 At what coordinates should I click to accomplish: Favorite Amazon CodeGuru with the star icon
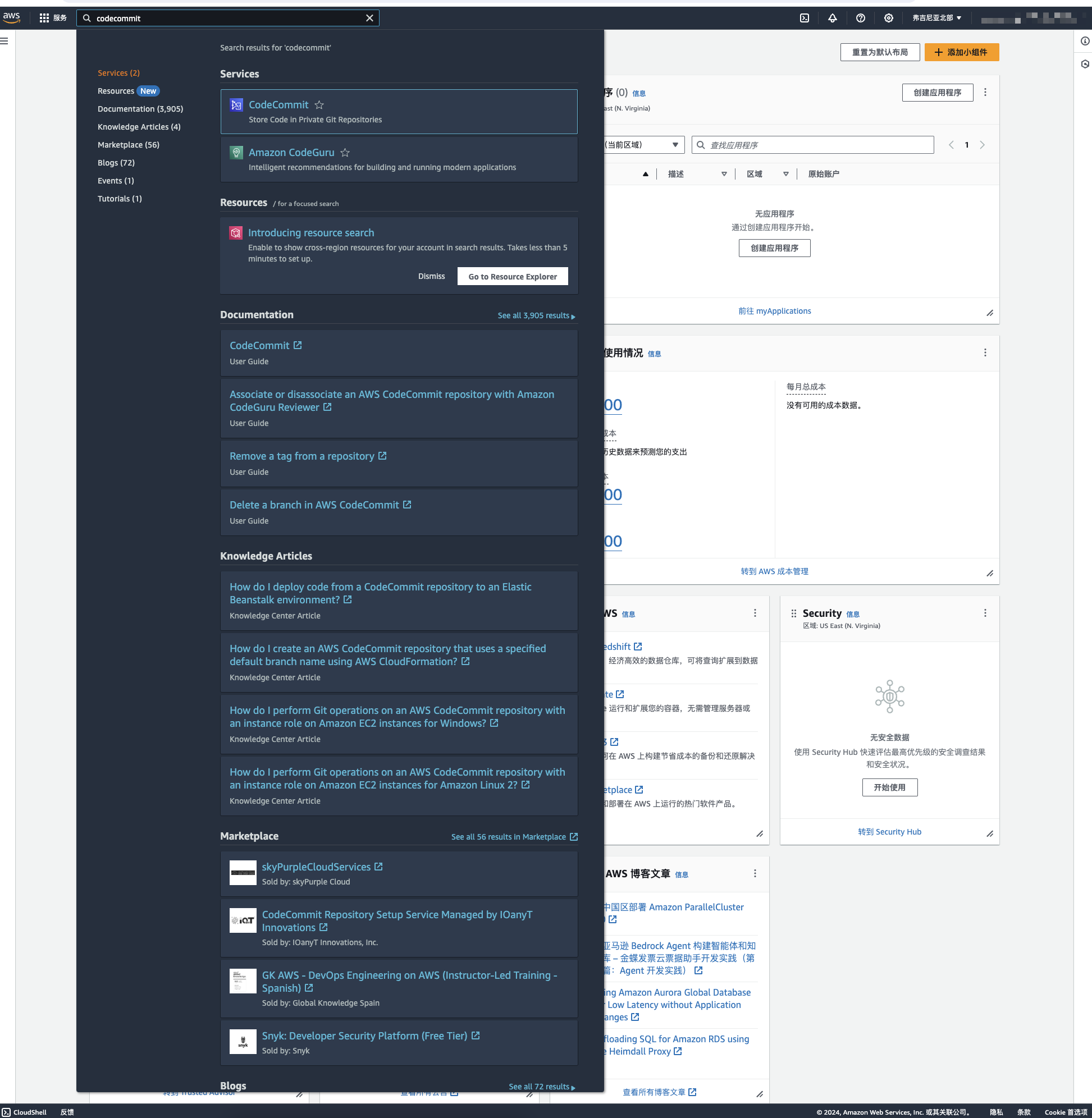click(x=345, y=153)
